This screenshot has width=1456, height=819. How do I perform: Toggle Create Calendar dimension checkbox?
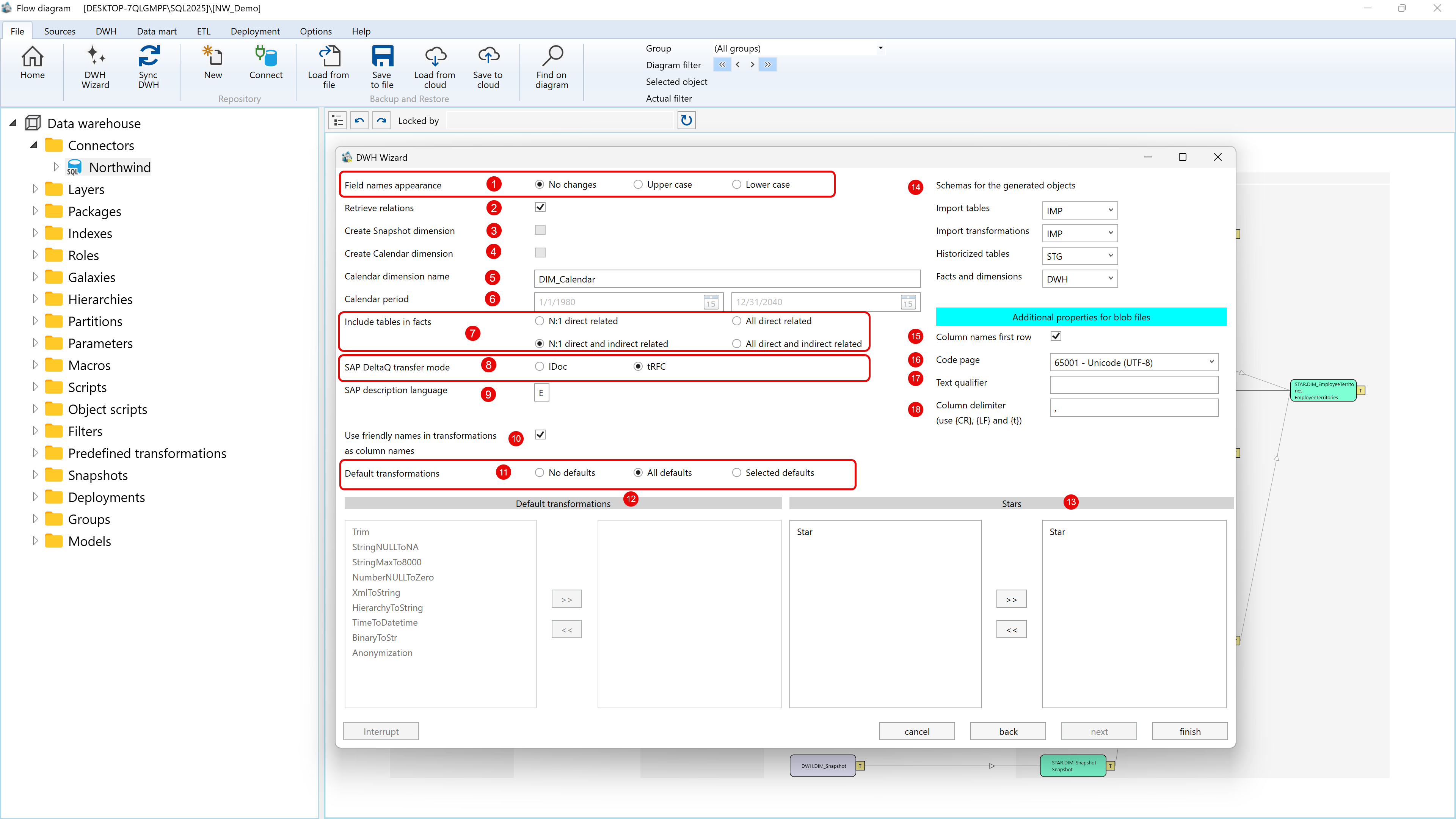(540, 253)
